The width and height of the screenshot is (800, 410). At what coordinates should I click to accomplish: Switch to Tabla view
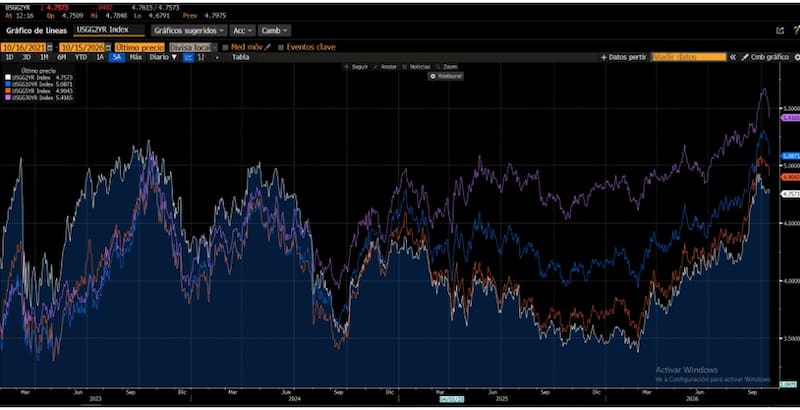point(241,57)
